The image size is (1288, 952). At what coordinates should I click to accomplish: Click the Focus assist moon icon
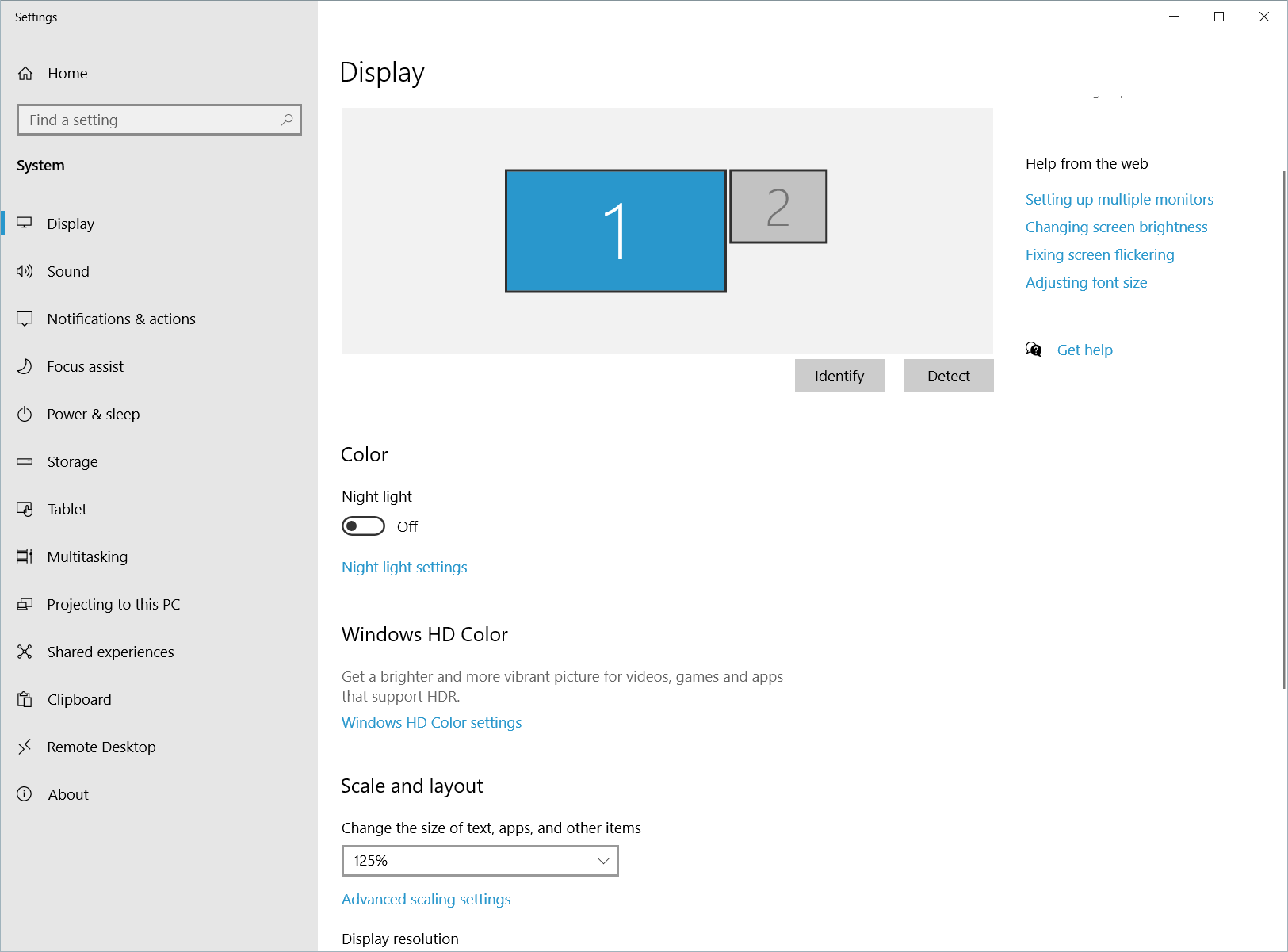pos(25,366)
